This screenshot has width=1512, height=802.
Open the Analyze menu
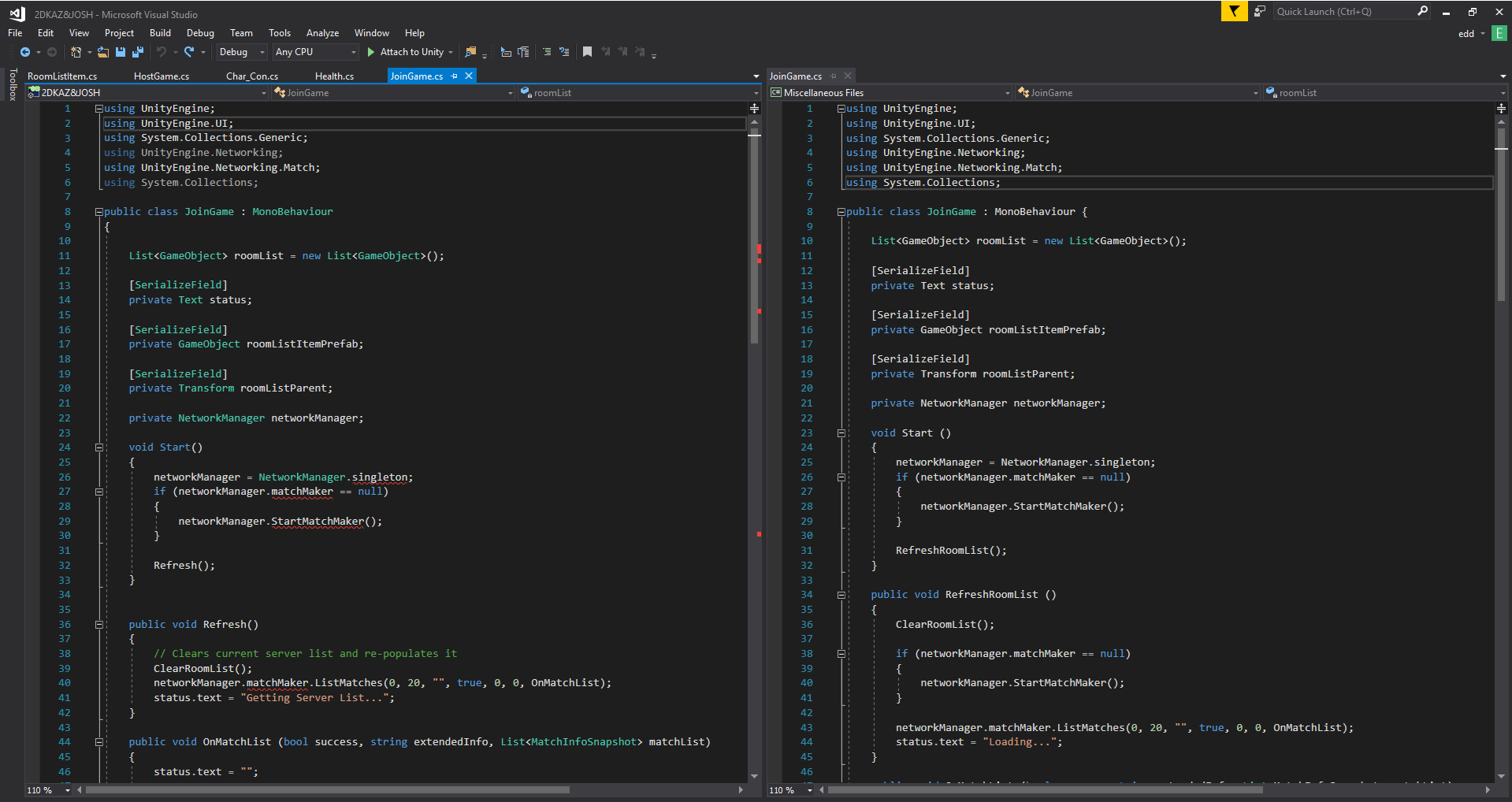(x=322, y=33)
